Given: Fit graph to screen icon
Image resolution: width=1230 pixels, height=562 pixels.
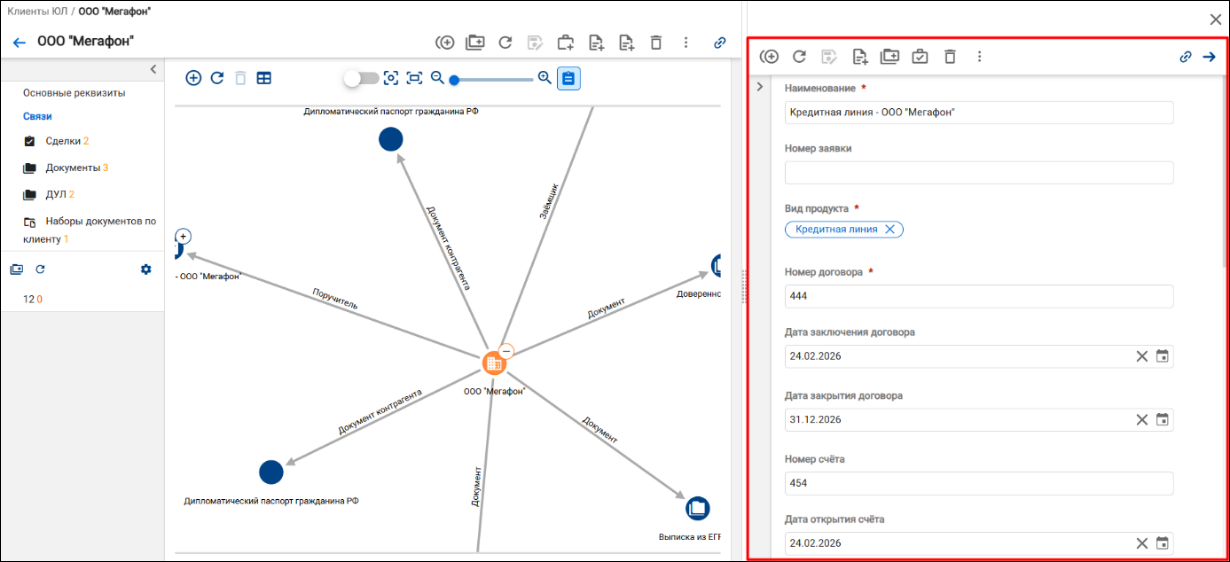Looking at the screenshot, I should tap(414, 77).
